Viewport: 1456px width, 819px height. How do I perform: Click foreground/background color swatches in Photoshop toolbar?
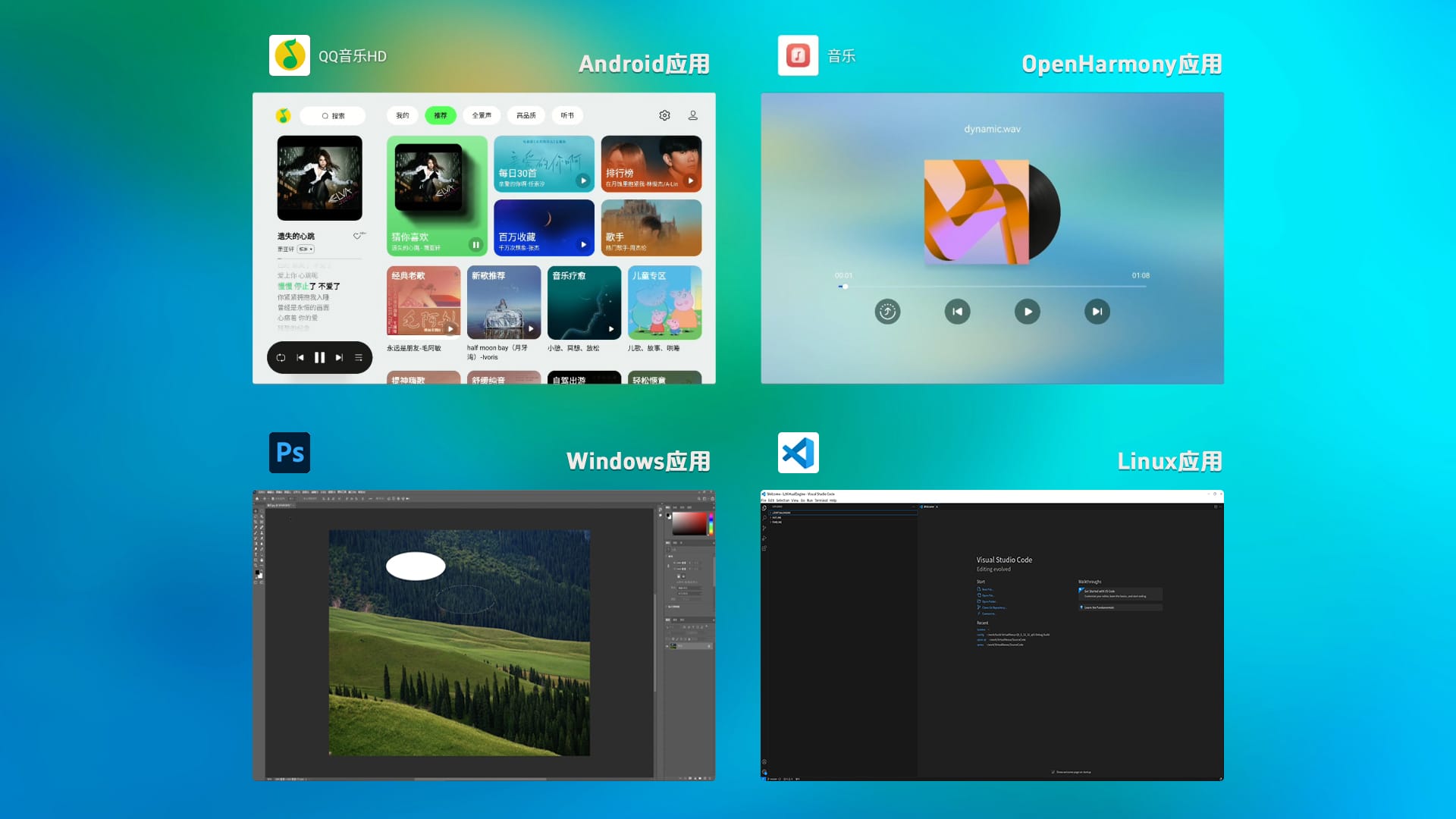point(259,574)
